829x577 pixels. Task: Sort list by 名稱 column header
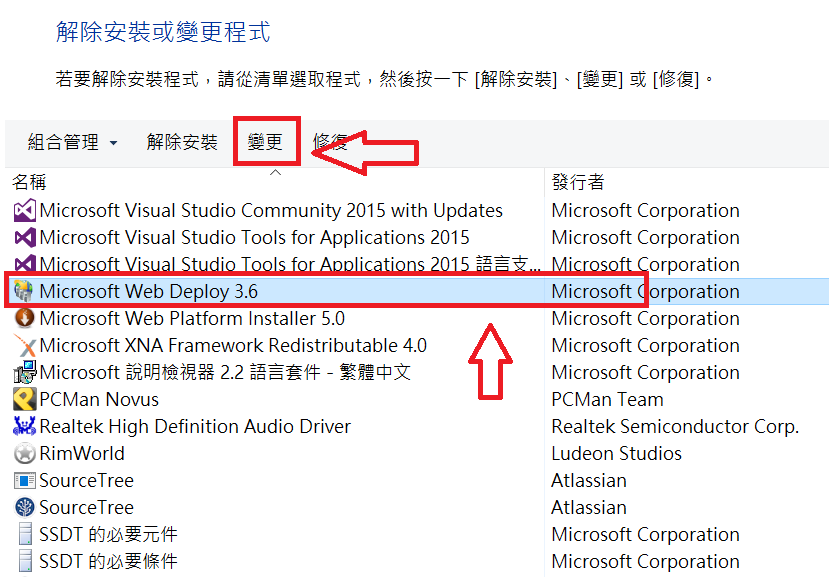pyautogui.click(x=30, y=182)
